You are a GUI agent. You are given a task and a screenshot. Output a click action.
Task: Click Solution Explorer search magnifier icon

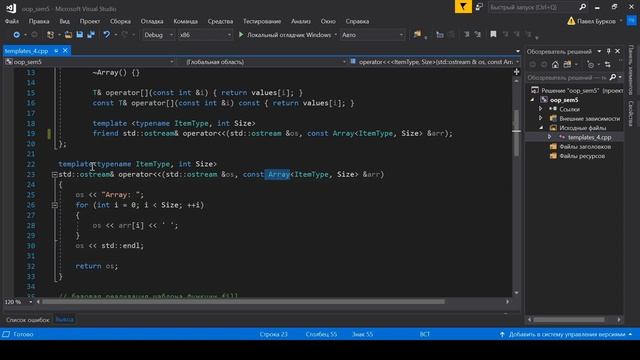[613, 77]
